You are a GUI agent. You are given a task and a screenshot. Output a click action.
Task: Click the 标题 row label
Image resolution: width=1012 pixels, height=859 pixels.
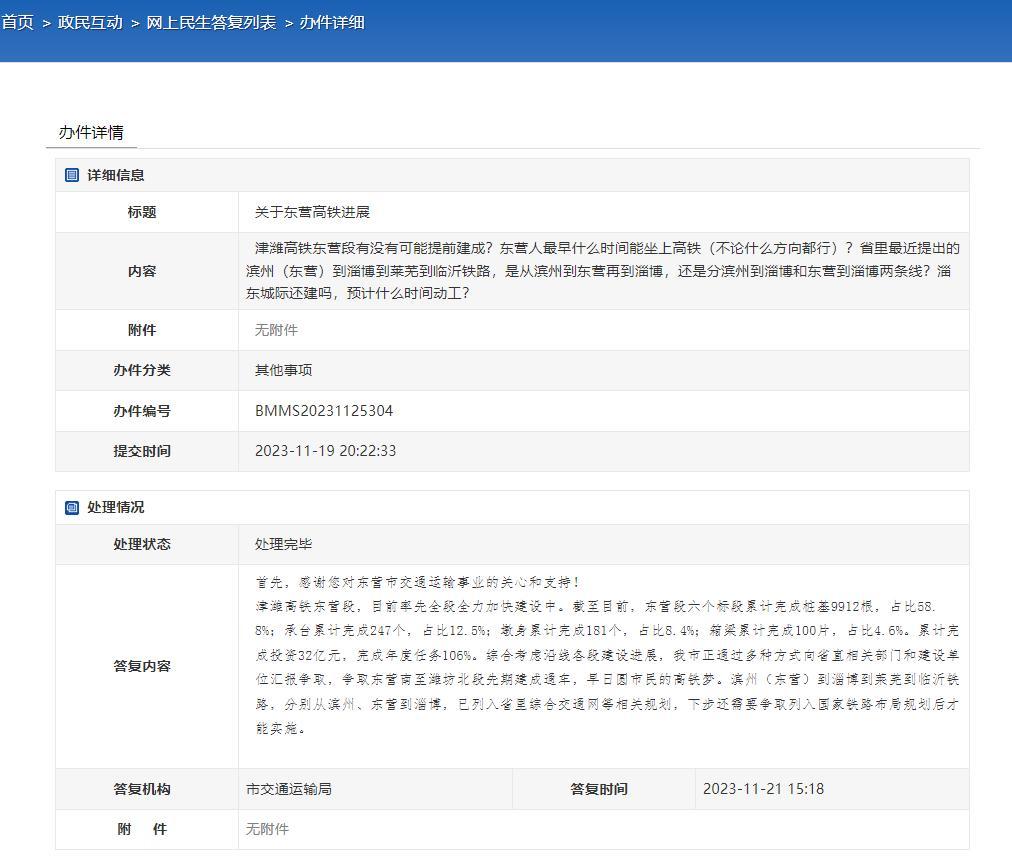click(142, 212)
